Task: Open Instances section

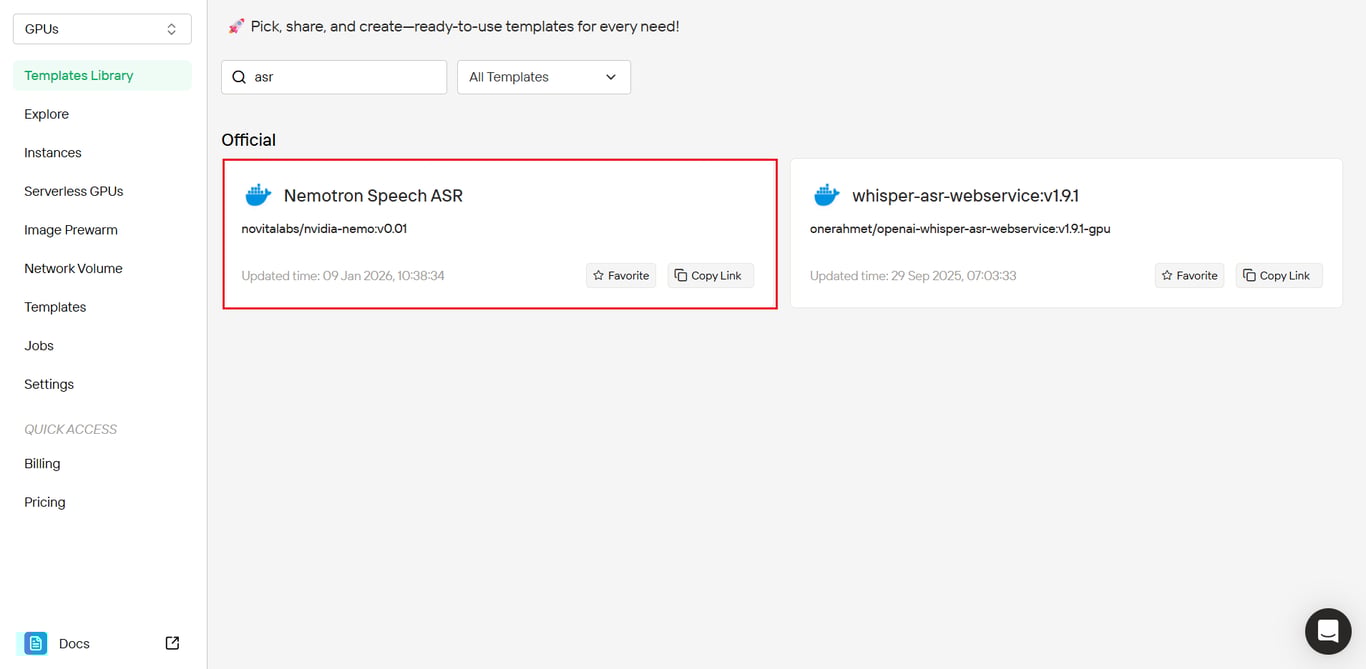Action: 52,153
